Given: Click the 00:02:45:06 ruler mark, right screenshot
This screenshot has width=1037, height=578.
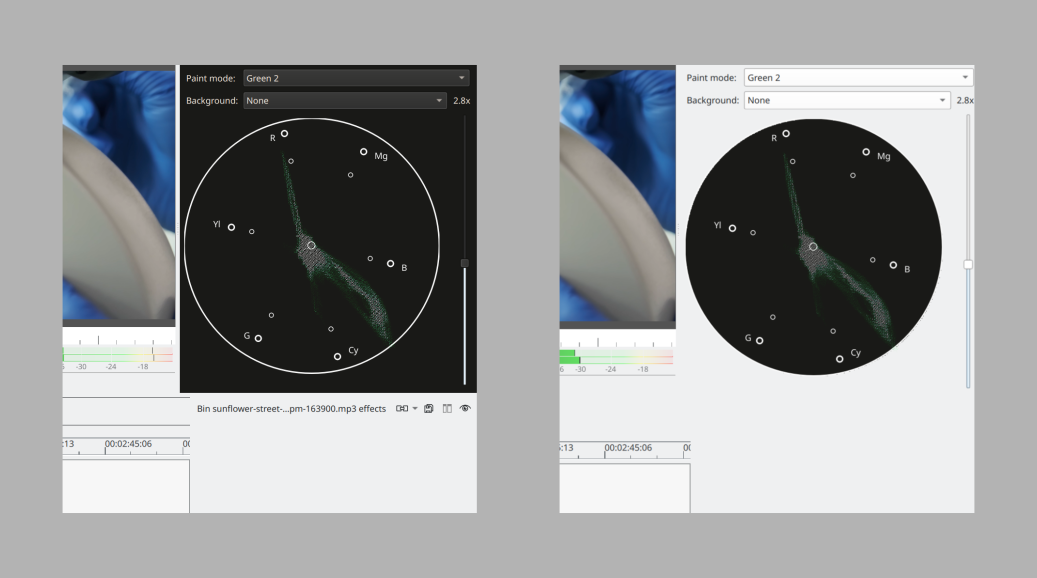Looking at the screenshot, I should [x=627, y=447].
